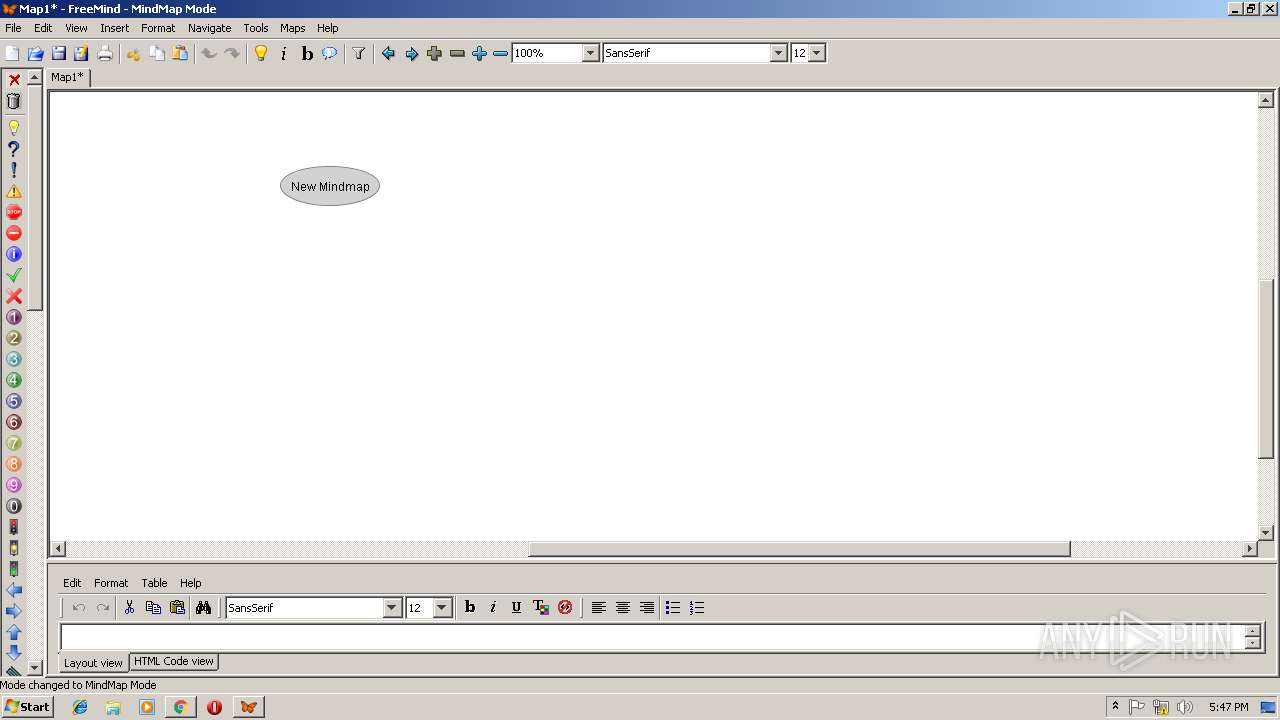This screenshot has height=720, width=1280.
Task: Switch to the Layout view tab
Action: [93, 662]
